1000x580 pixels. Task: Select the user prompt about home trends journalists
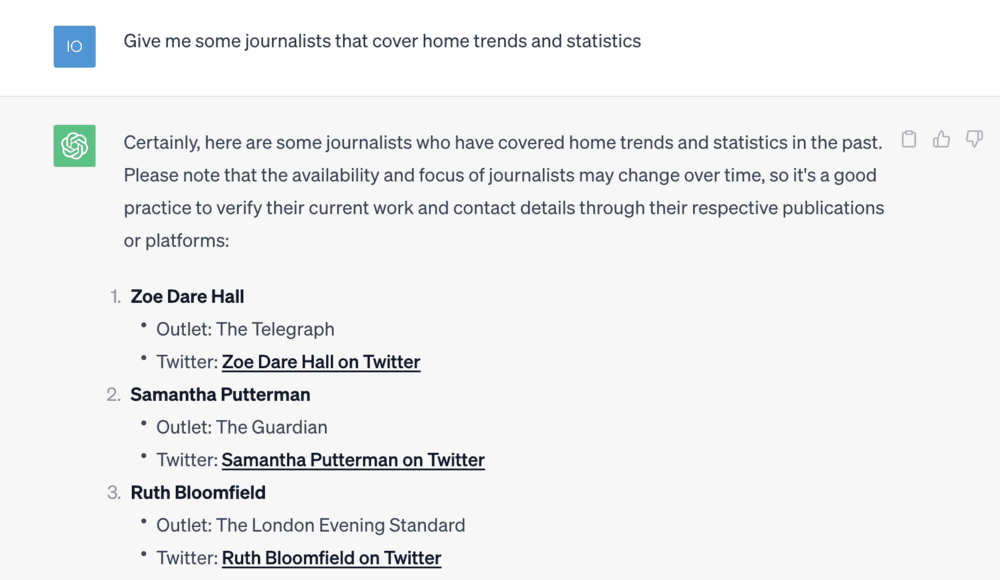pyautogui.click(x=382, y=41)
